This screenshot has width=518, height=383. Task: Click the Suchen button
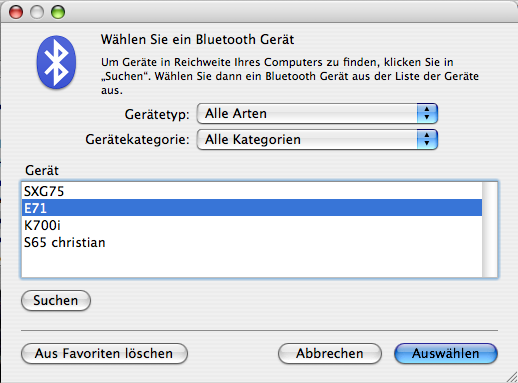pyautogui.click(x=56, y=300)
